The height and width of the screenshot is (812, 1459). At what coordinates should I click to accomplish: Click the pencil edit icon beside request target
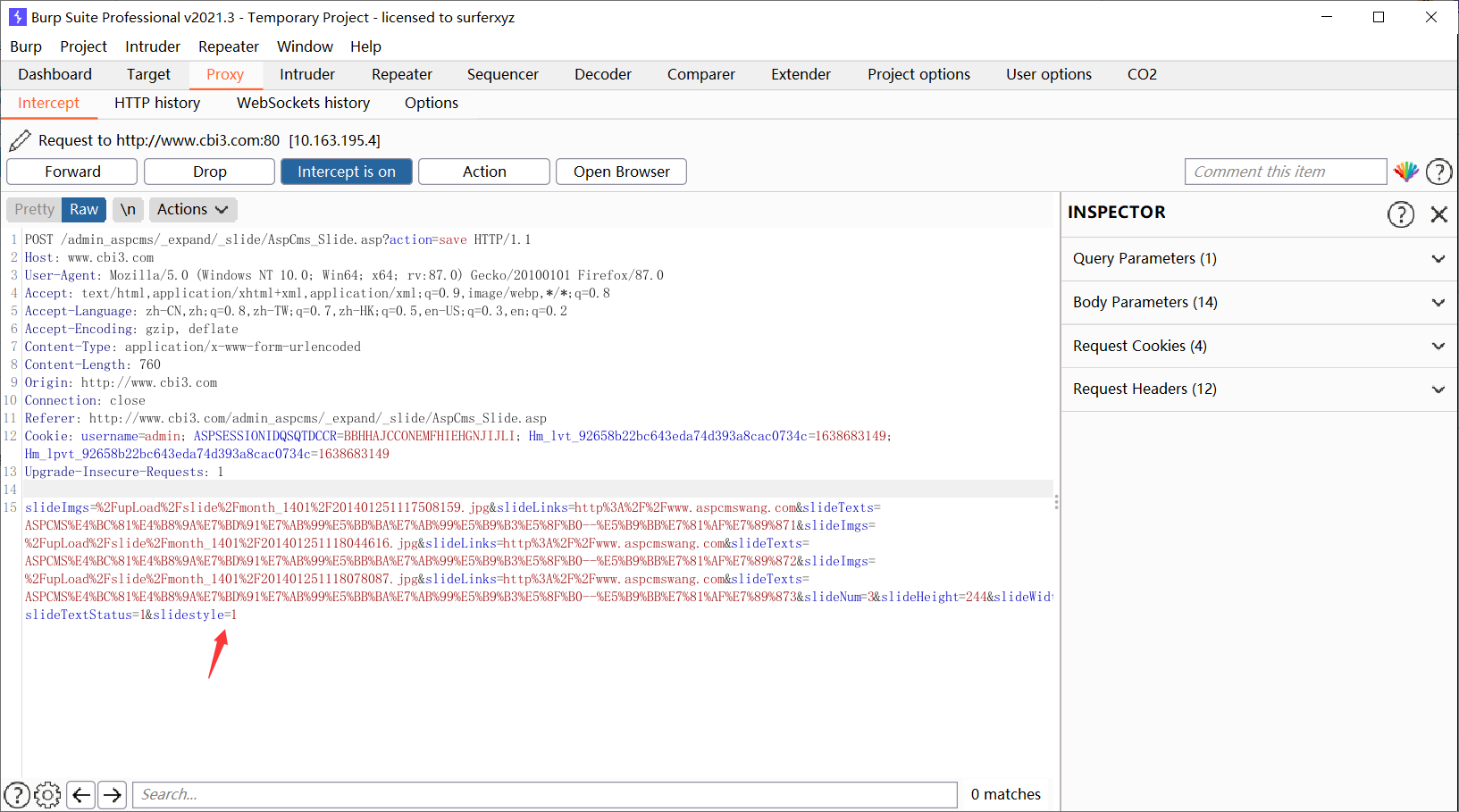point(20,140)
